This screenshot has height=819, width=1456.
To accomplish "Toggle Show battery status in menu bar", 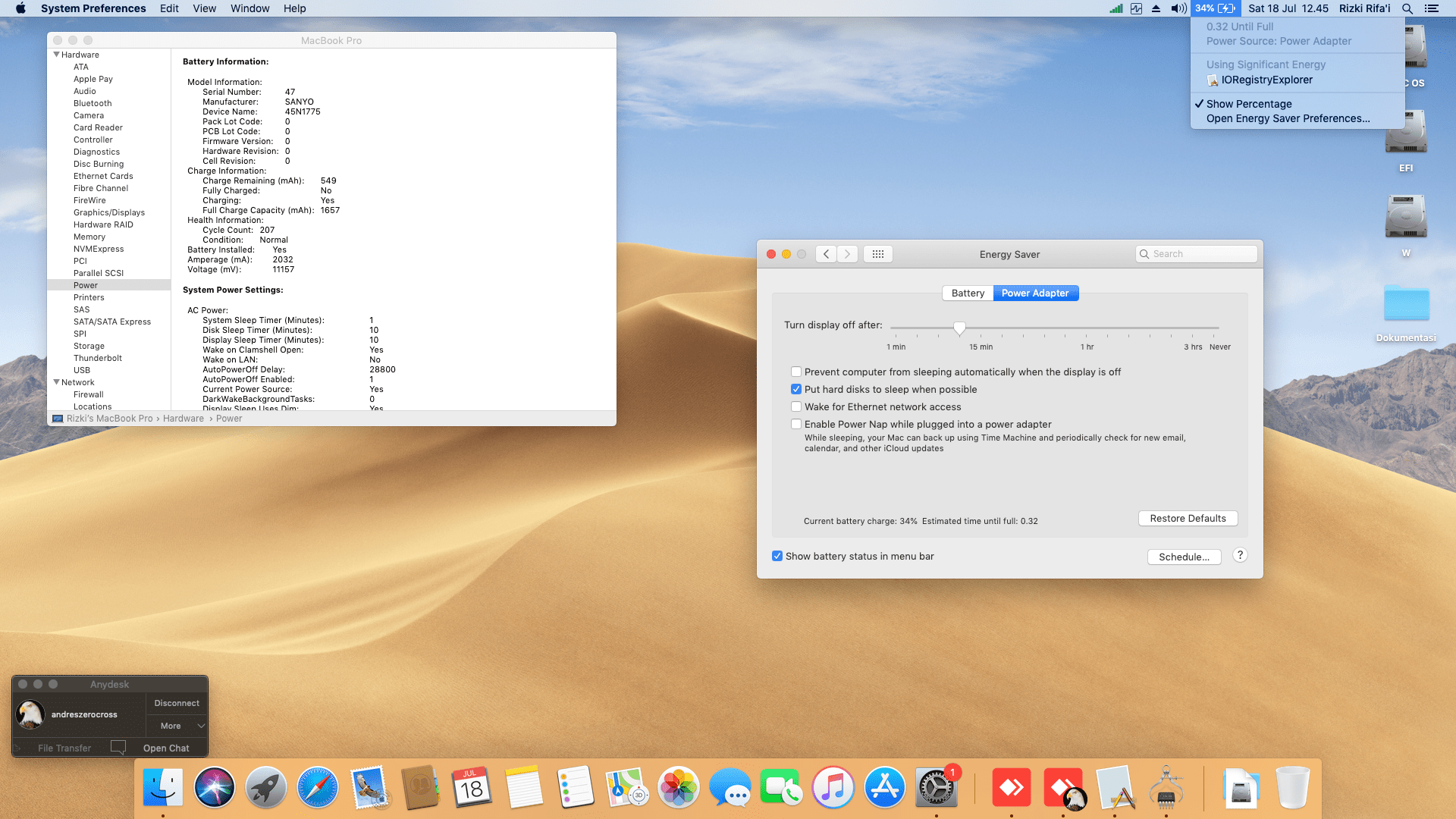I will [x=777, y=556].
